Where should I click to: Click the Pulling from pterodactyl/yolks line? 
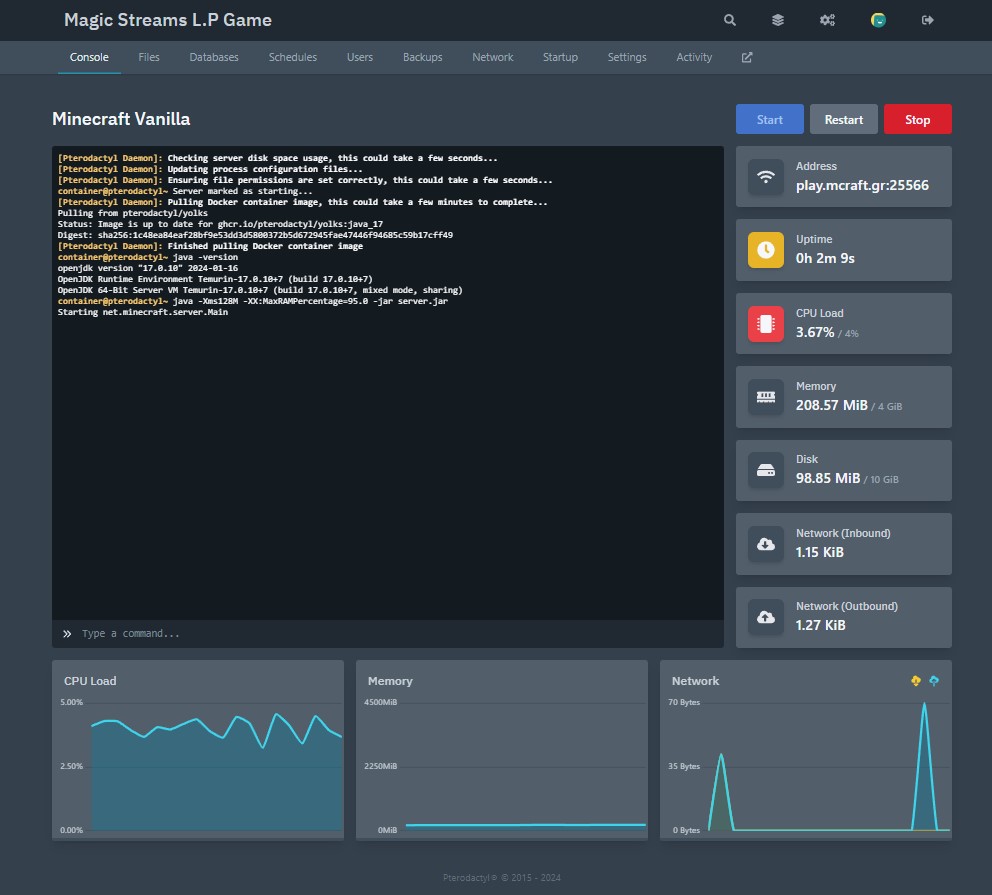coord(132,213)
